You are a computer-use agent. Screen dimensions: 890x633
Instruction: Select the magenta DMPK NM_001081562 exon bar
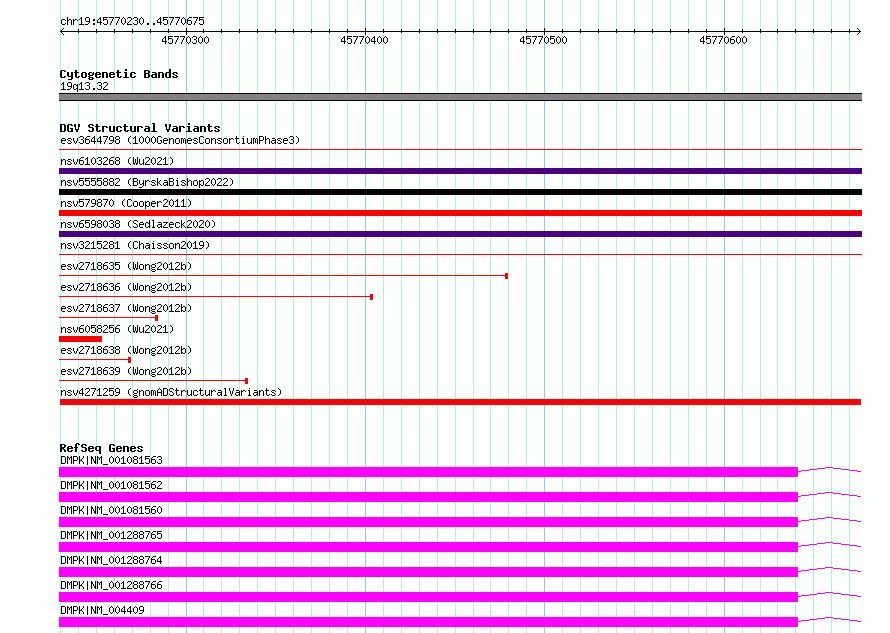(x=429, y=497)
